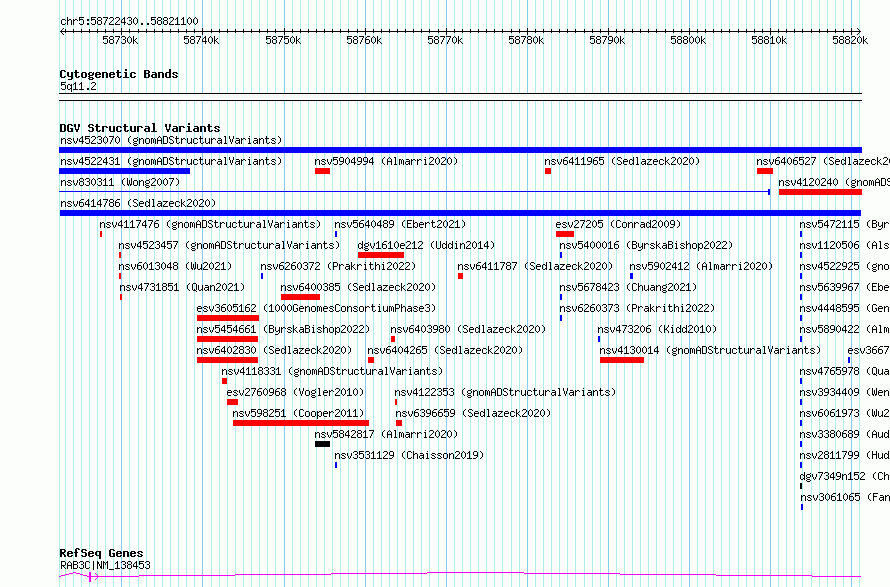Select the chr5:58722430..58821100 region label
This screenshot has width=890, height=587.
point(129,22)
